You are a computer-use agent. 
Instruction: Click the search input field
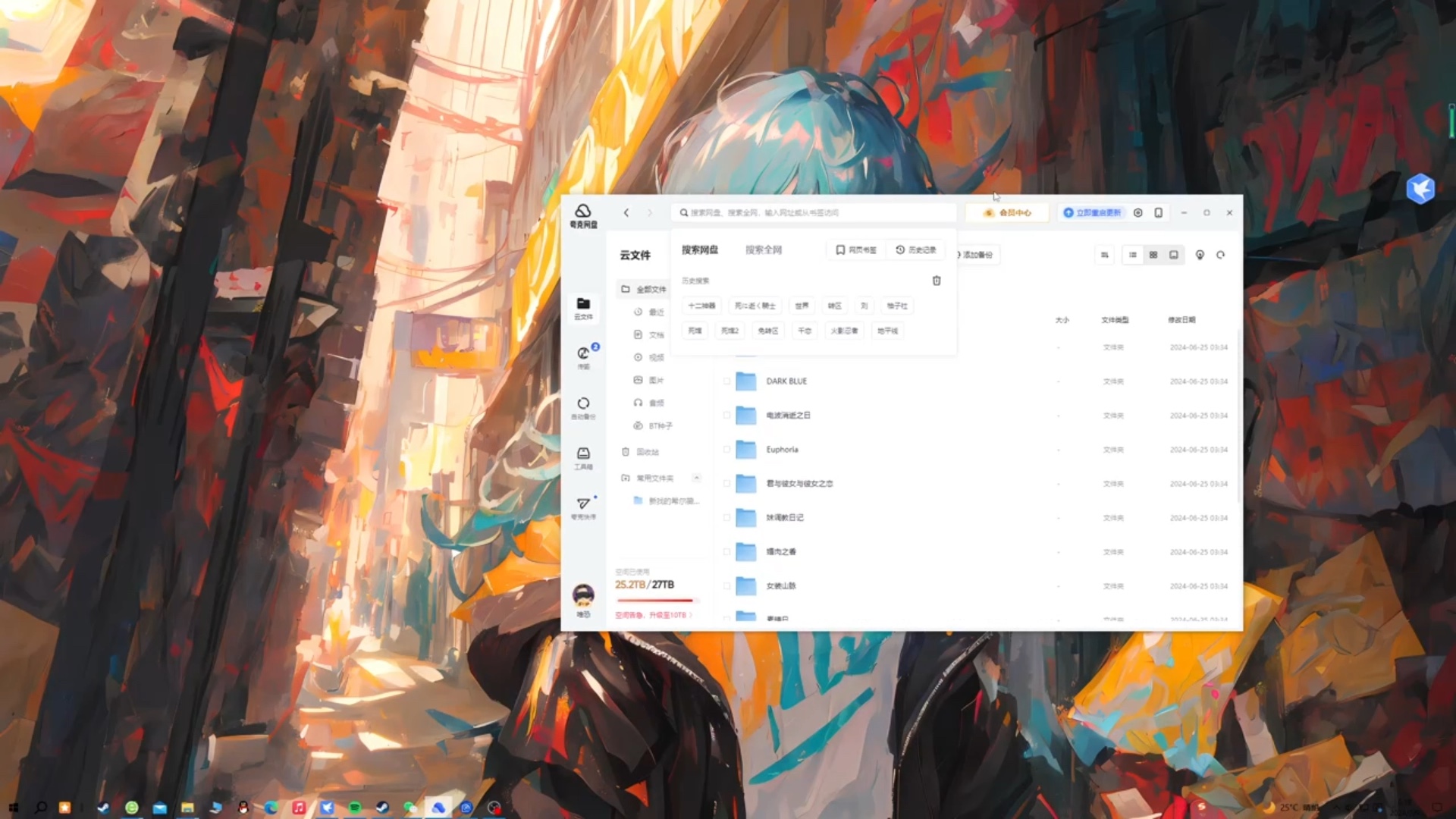tap(811, 213)
